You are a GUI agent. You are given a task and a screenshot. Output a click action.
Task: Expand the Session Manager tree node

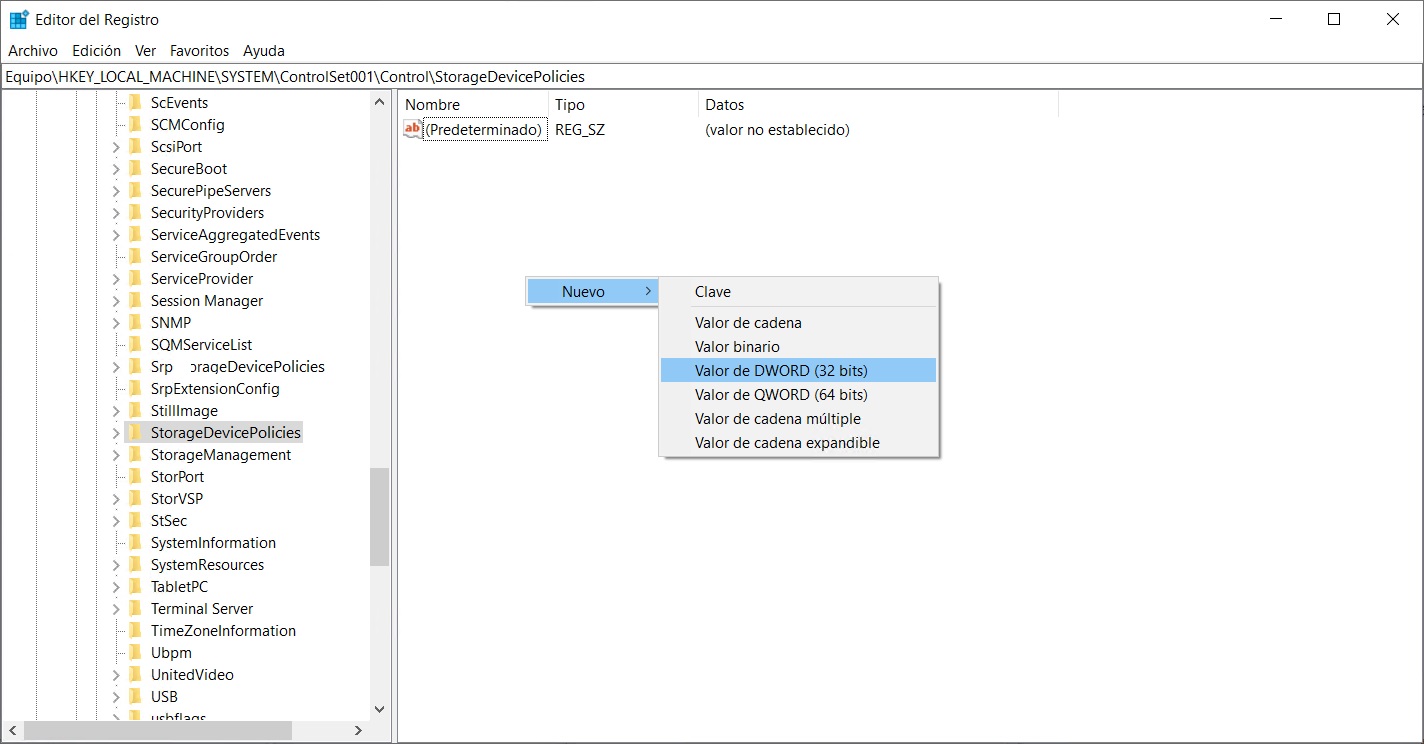click(x=116, y=301)
